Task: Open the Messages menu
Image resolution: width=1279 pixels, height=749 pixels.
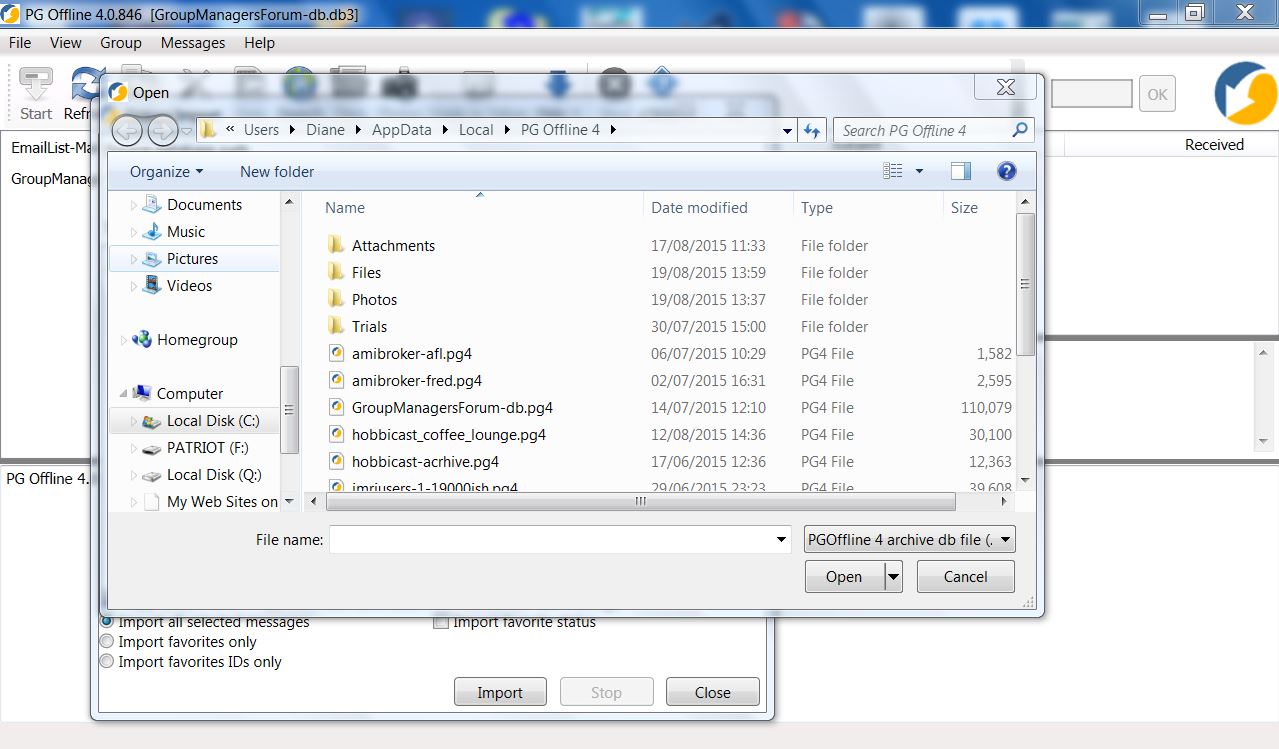Action: (193, 43)
